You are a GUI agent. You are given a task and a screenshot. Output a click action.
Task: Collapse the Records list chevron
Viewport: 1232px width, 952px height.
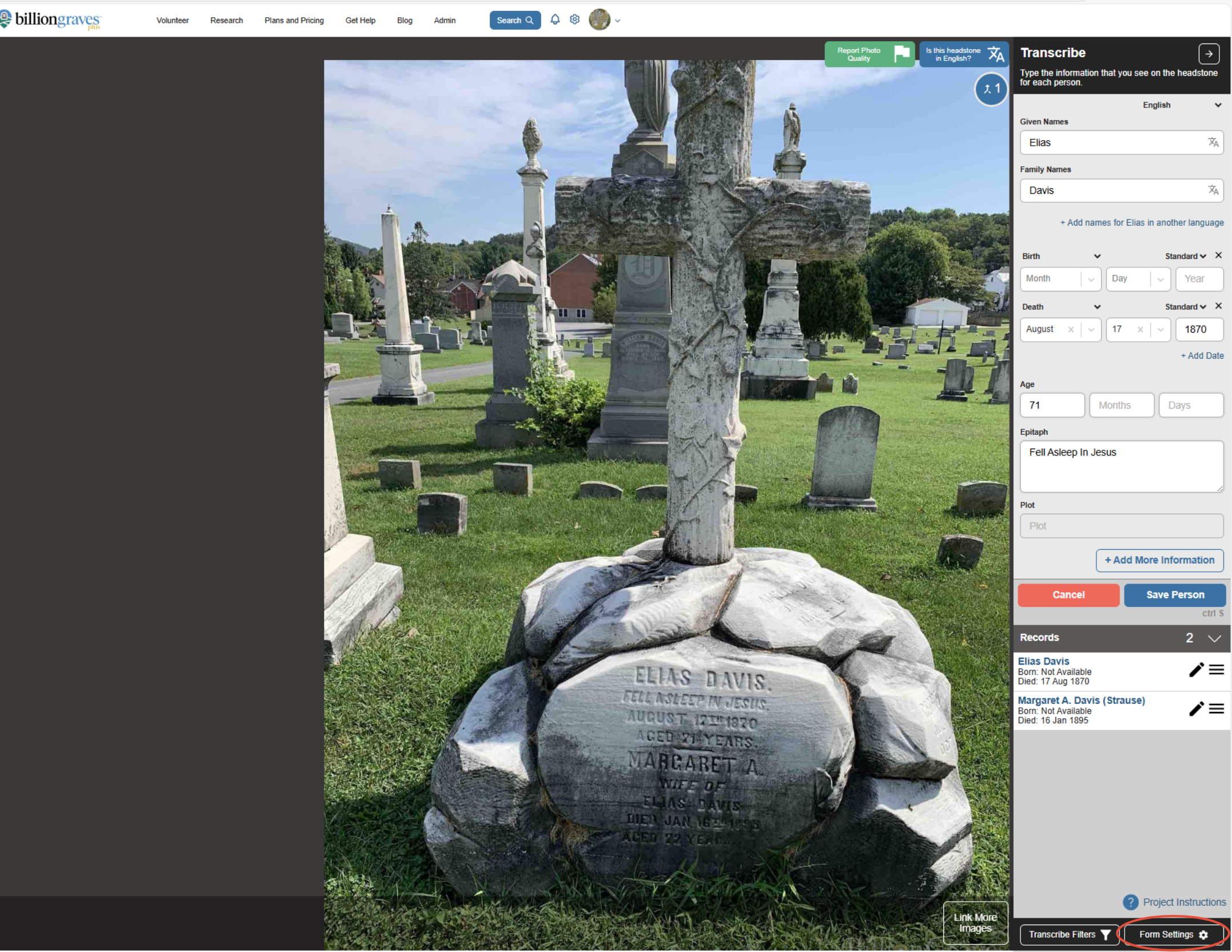(1214, 638)
